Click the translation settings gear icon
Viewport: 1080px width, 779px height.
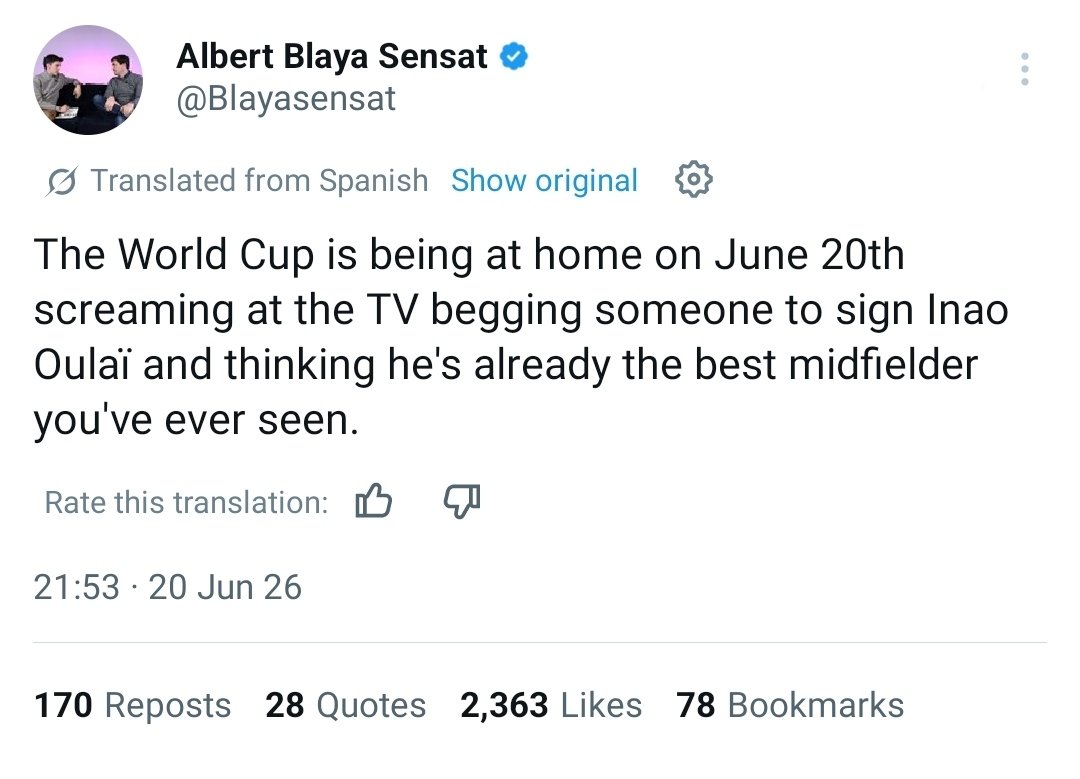693,180
